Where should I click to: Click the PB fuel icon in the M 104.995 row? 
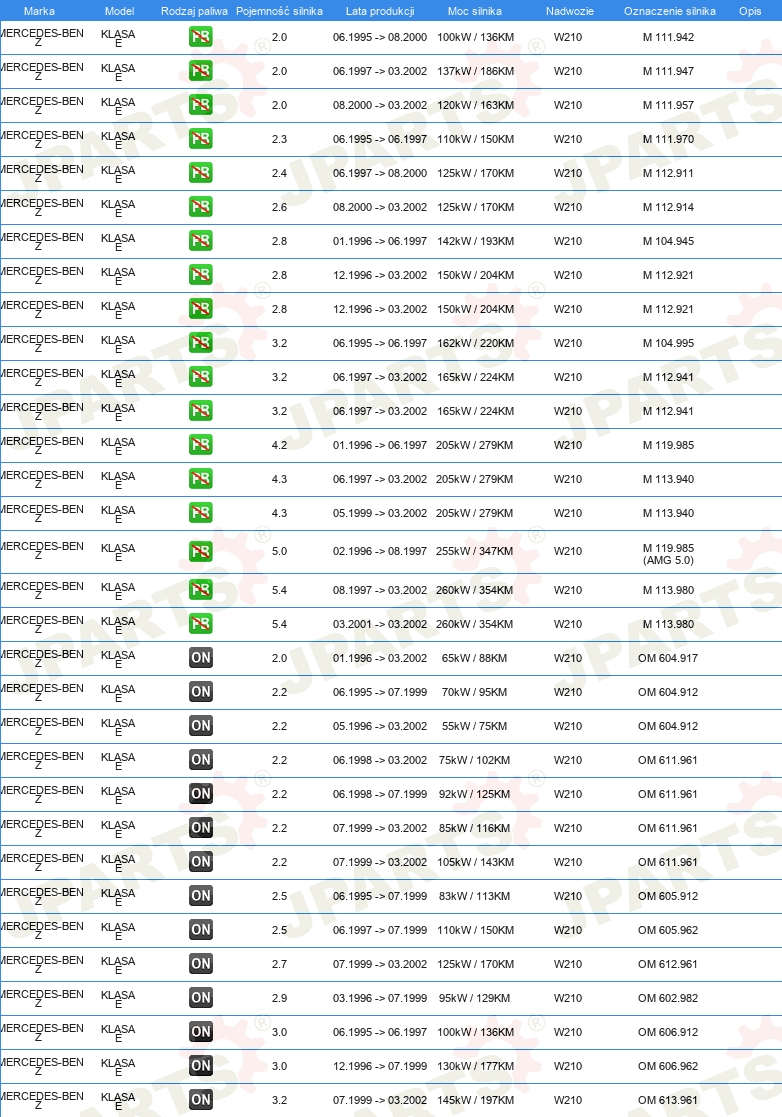pyautogui.click(x=201, y=343)
